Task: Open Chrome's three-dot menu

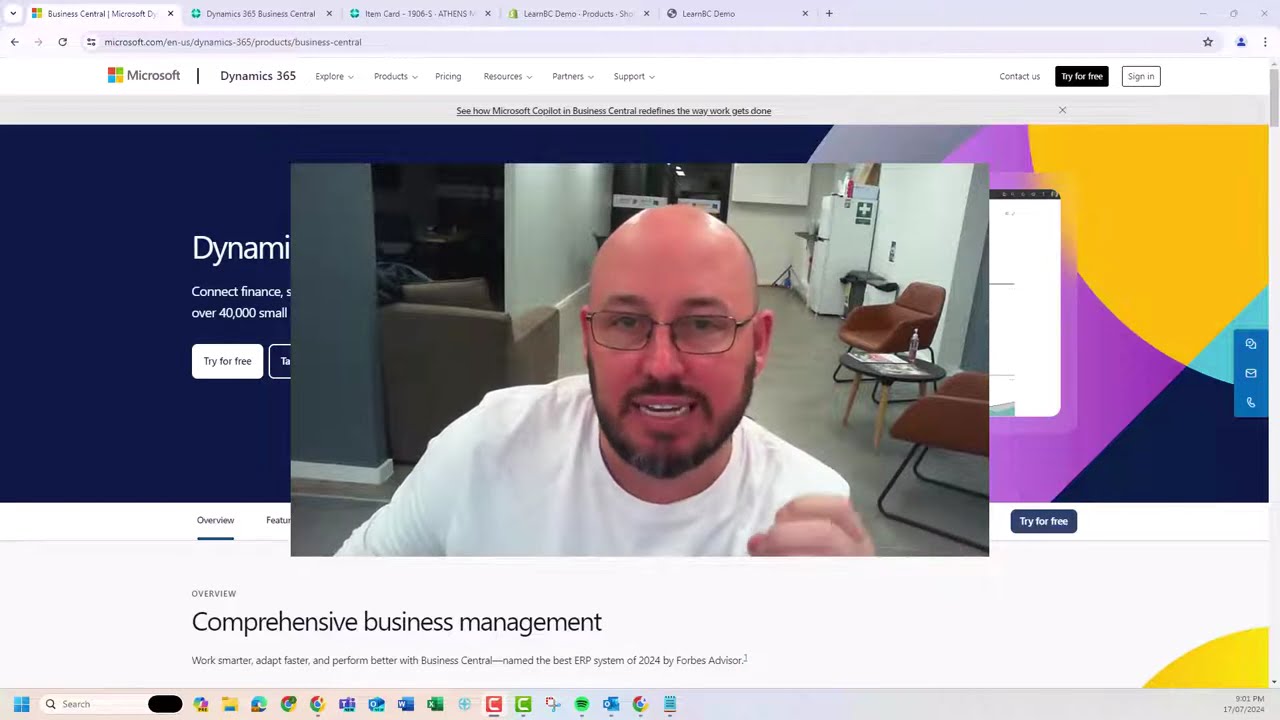Action: [1265, 42]
